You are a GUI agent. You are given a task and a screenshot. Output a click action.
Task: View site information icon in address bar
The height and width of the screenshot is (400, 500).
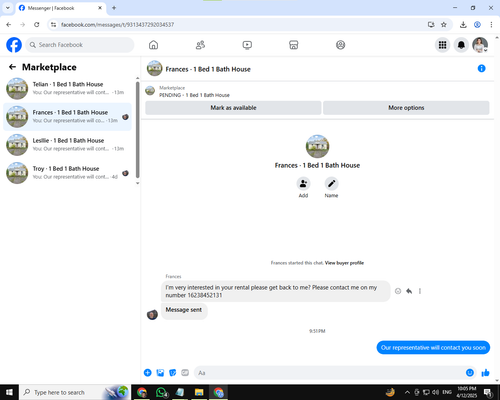(x=53, y=25)
